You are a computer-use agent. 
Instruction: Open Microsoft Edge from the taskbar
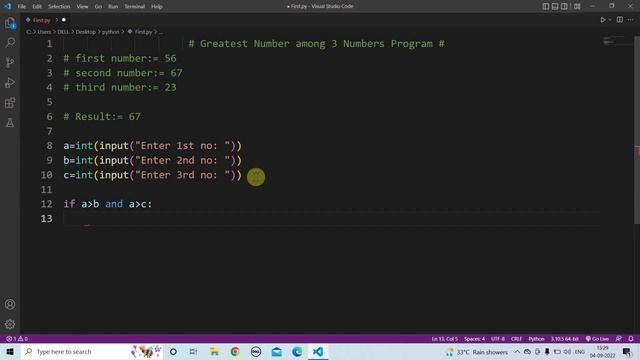click(297, 351)
